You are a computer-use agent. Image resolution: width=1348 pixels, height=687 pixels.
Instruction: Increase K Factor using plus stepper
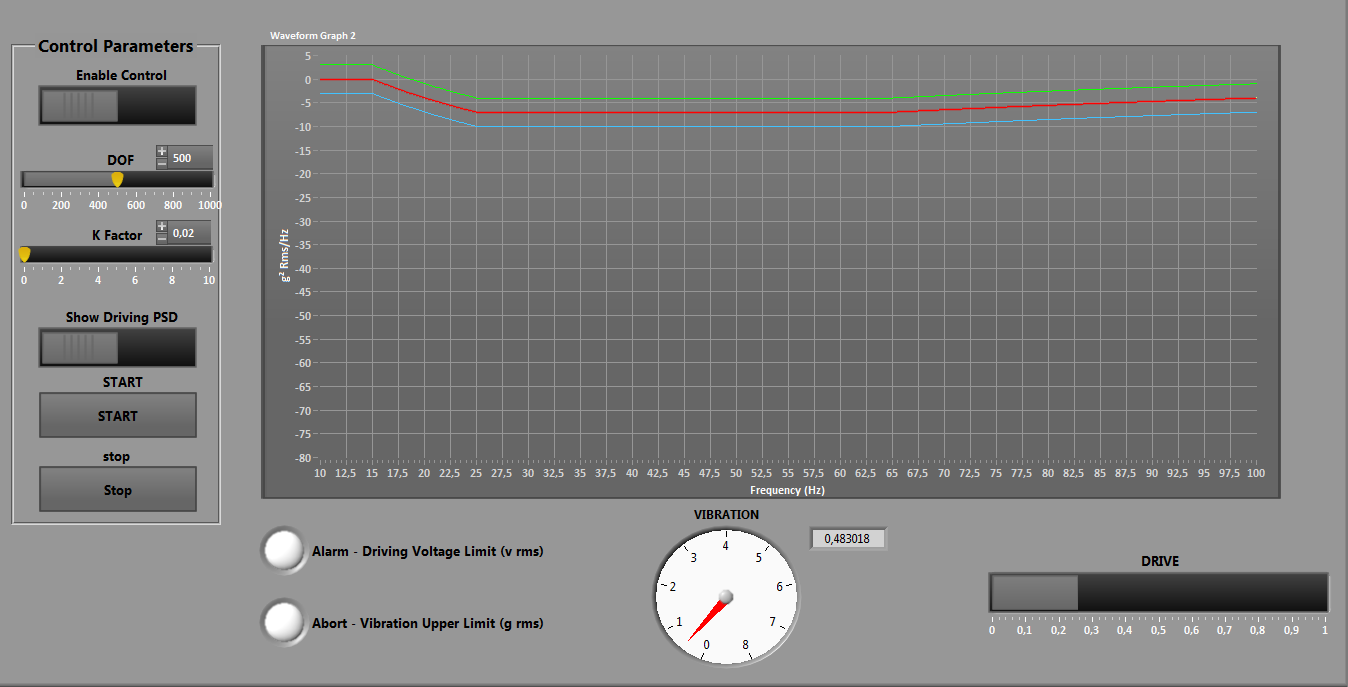pyautogui.click(x=162, y=227)
